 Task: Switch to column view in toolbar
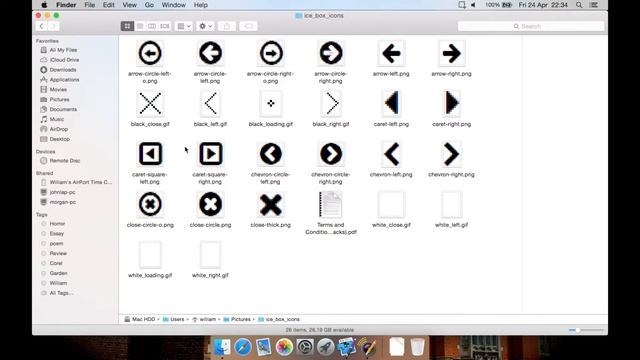point(152,26)
